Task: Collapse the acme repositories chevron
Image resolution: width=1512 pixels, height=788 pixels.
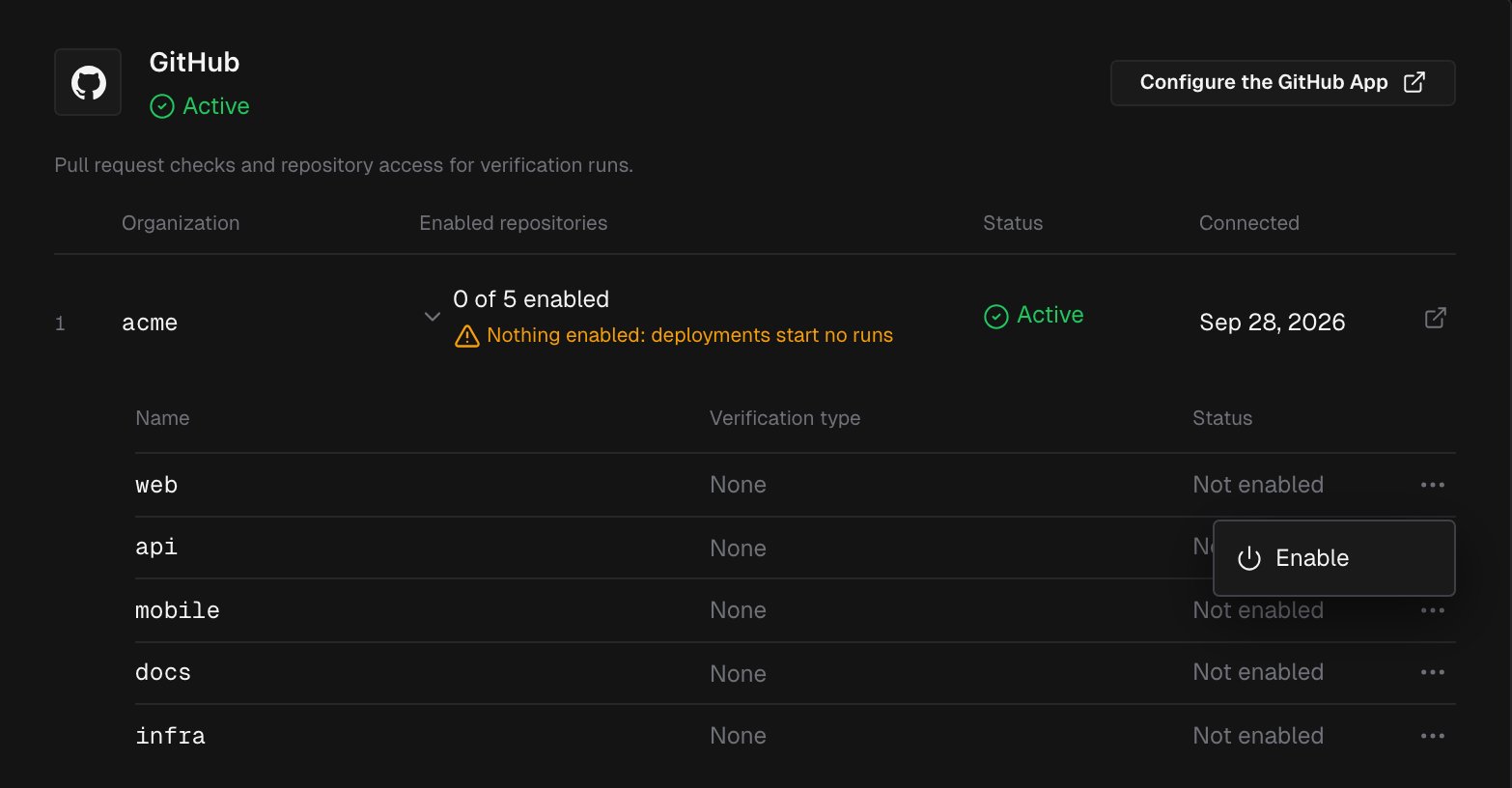Action: point(433,317)
